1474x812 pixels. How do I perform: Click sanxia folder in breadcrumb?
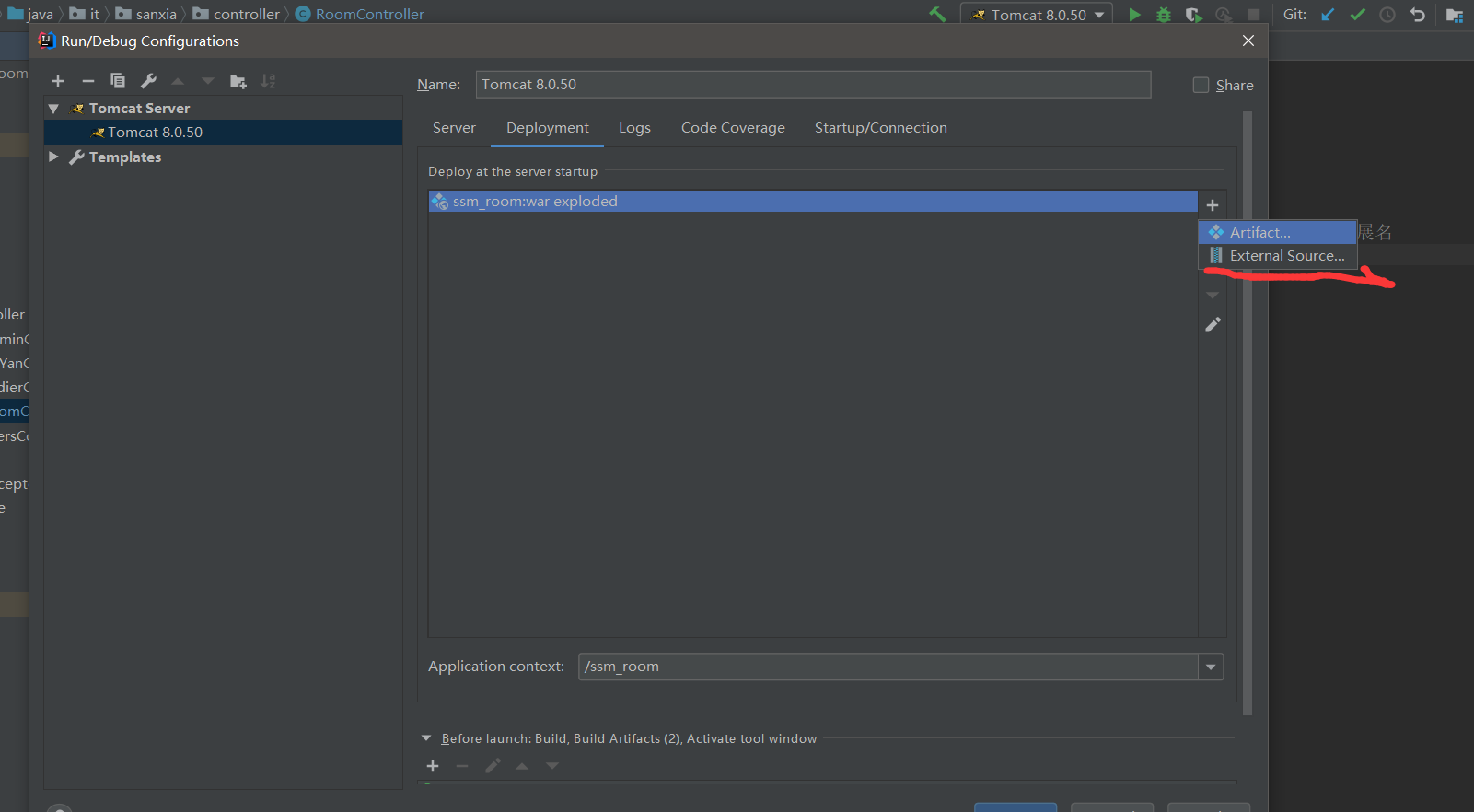[146, 14]
